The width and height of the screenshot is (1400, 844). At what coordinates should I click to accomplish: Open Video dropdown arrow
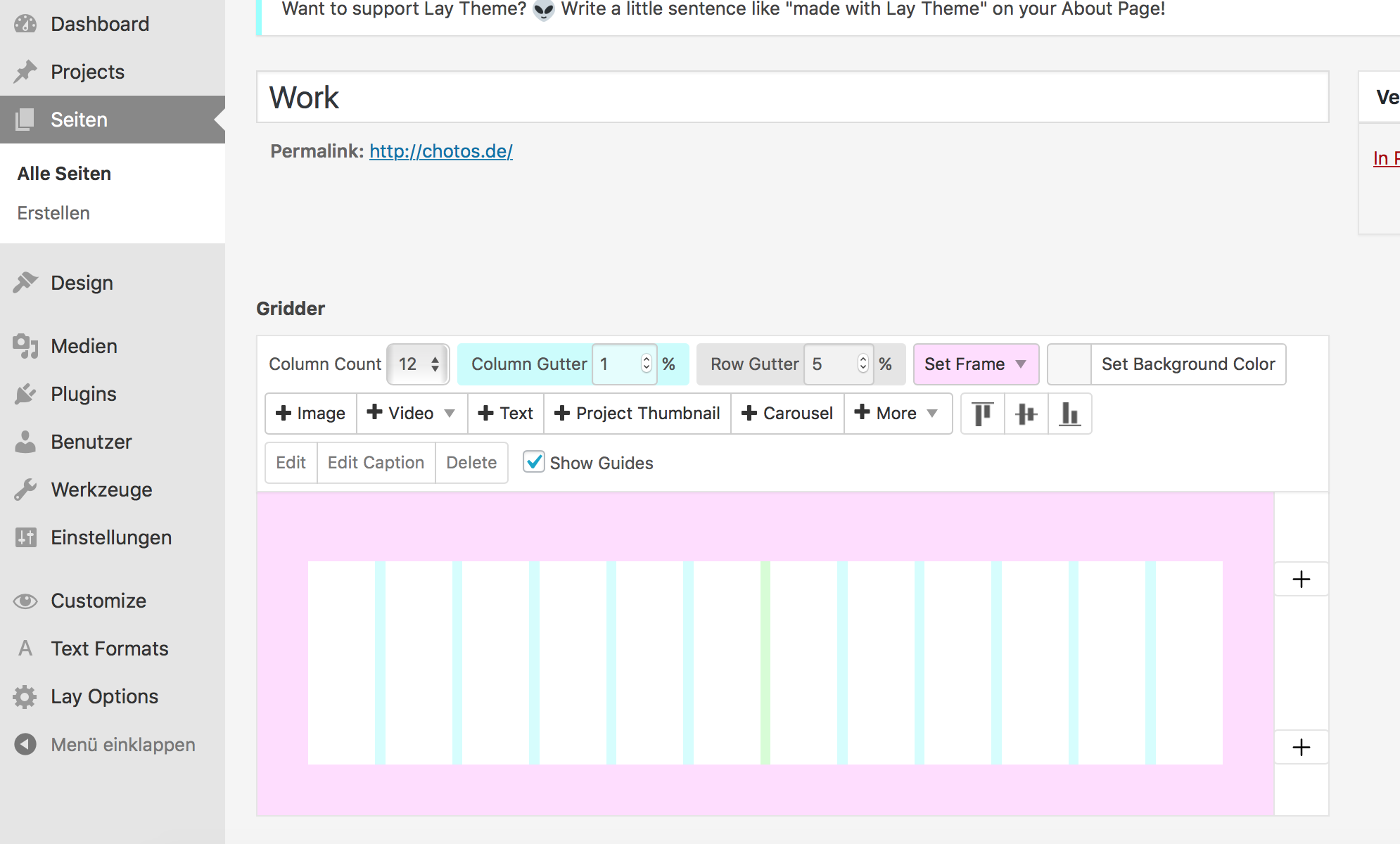click(450, 414)
